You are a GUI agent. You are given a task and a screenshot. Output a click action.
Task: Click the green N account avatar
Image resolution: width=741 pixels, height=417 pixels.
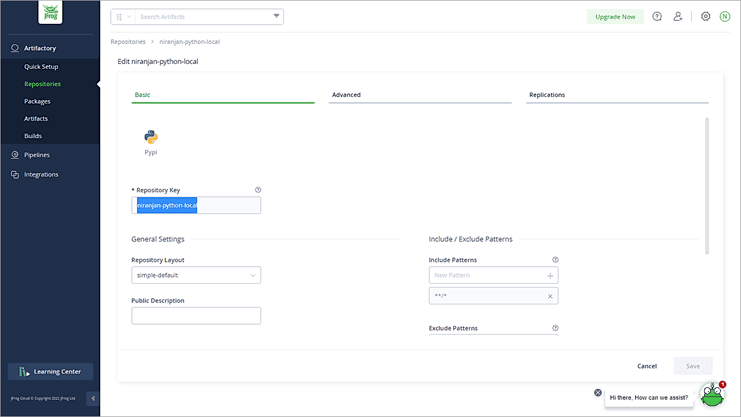(724, 17)
